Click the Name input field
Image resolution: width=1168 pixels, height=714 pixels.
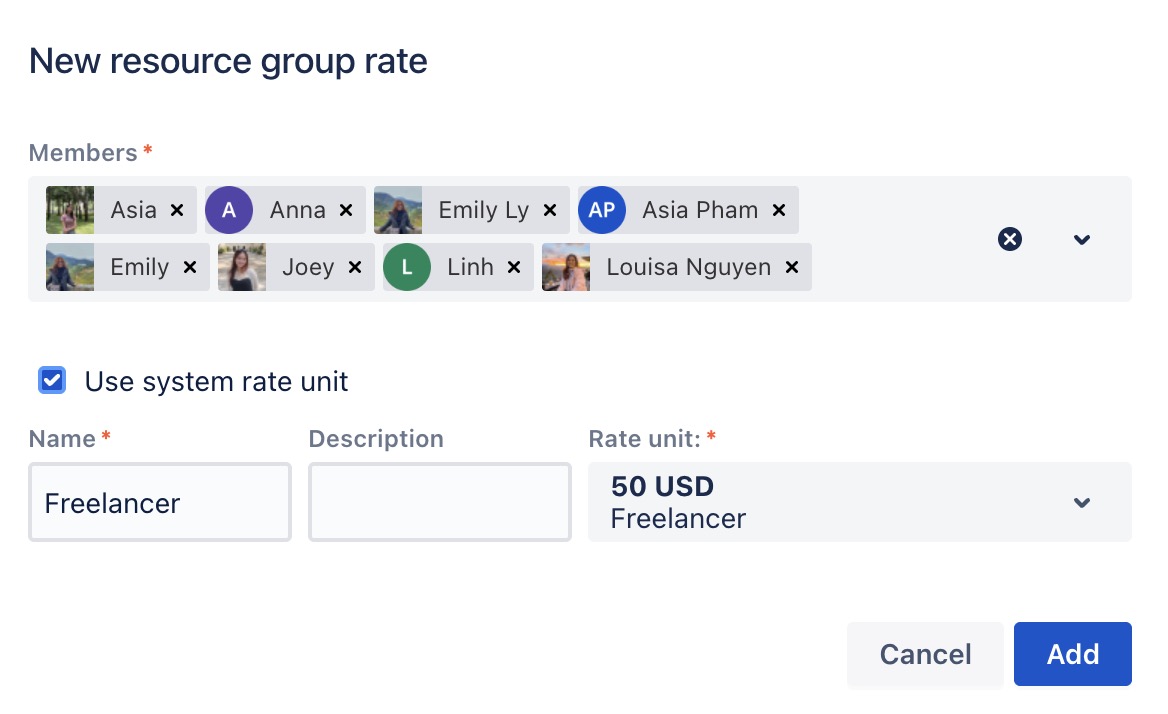(160, 502)
